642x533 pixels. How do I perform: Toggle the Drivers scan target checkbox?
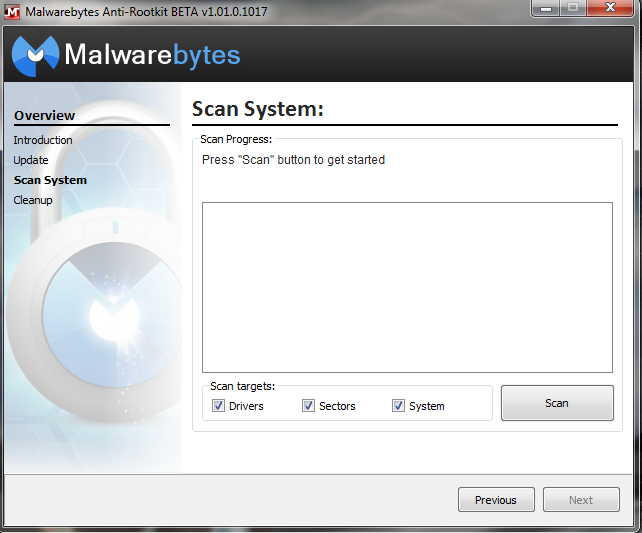click(218, 406)
